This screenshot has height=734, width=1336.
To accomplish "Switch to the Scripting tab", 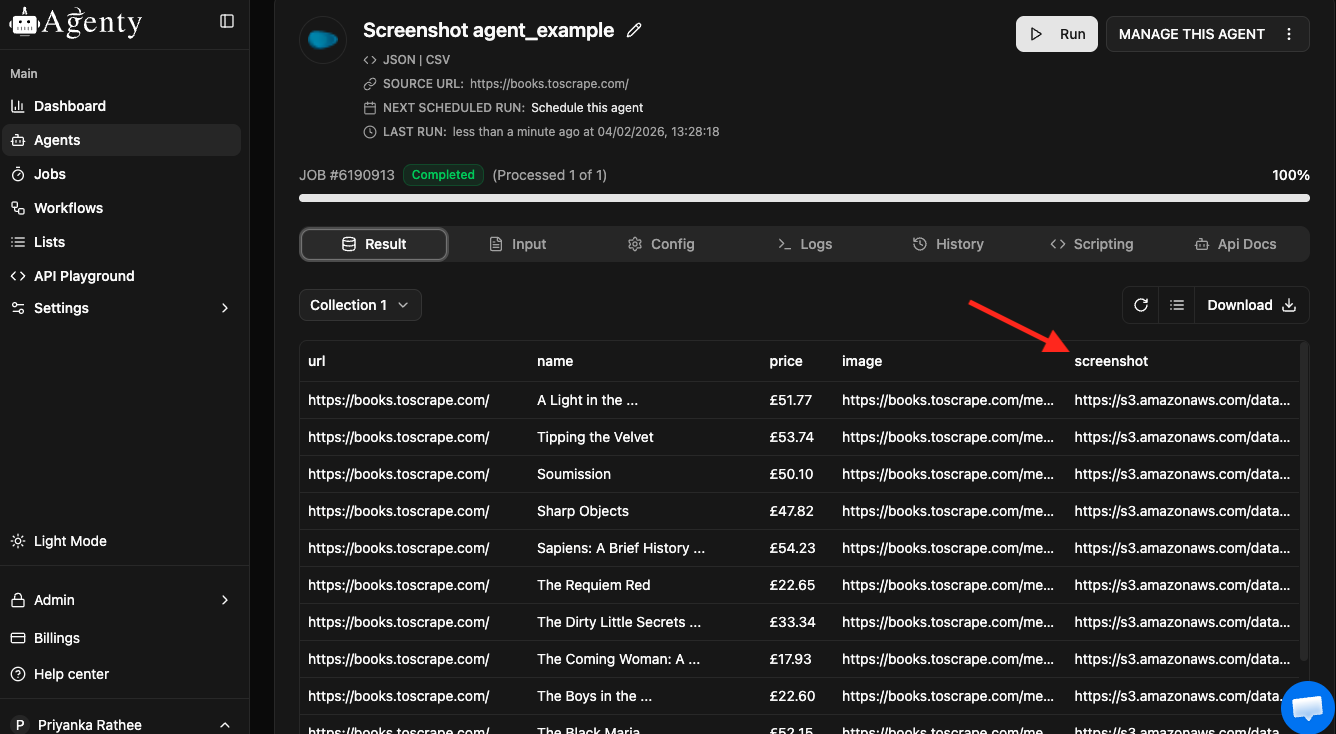I will 1091,244.
